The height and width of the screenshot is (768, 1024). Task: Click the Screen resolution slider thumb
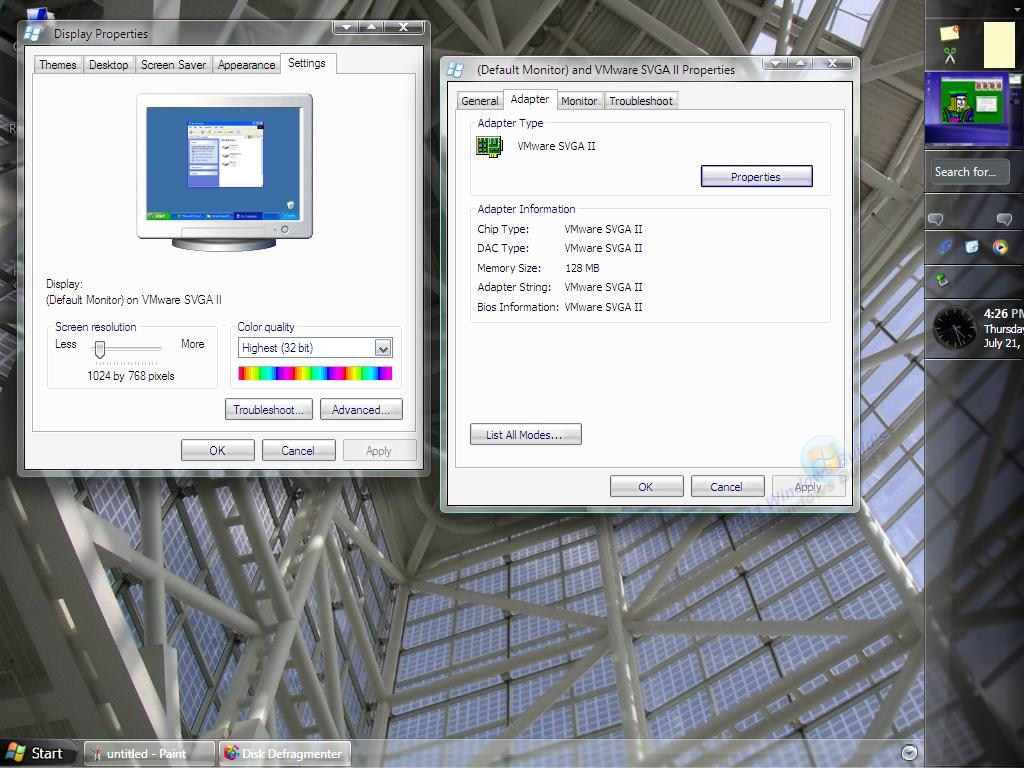99,349
